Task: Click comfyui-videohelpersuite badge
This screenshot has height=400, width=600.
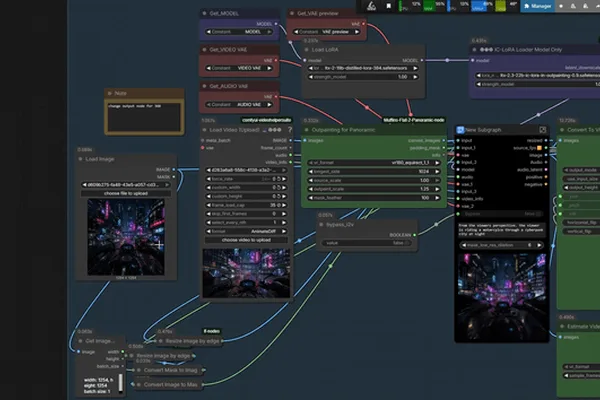Action: pos(267,120)
